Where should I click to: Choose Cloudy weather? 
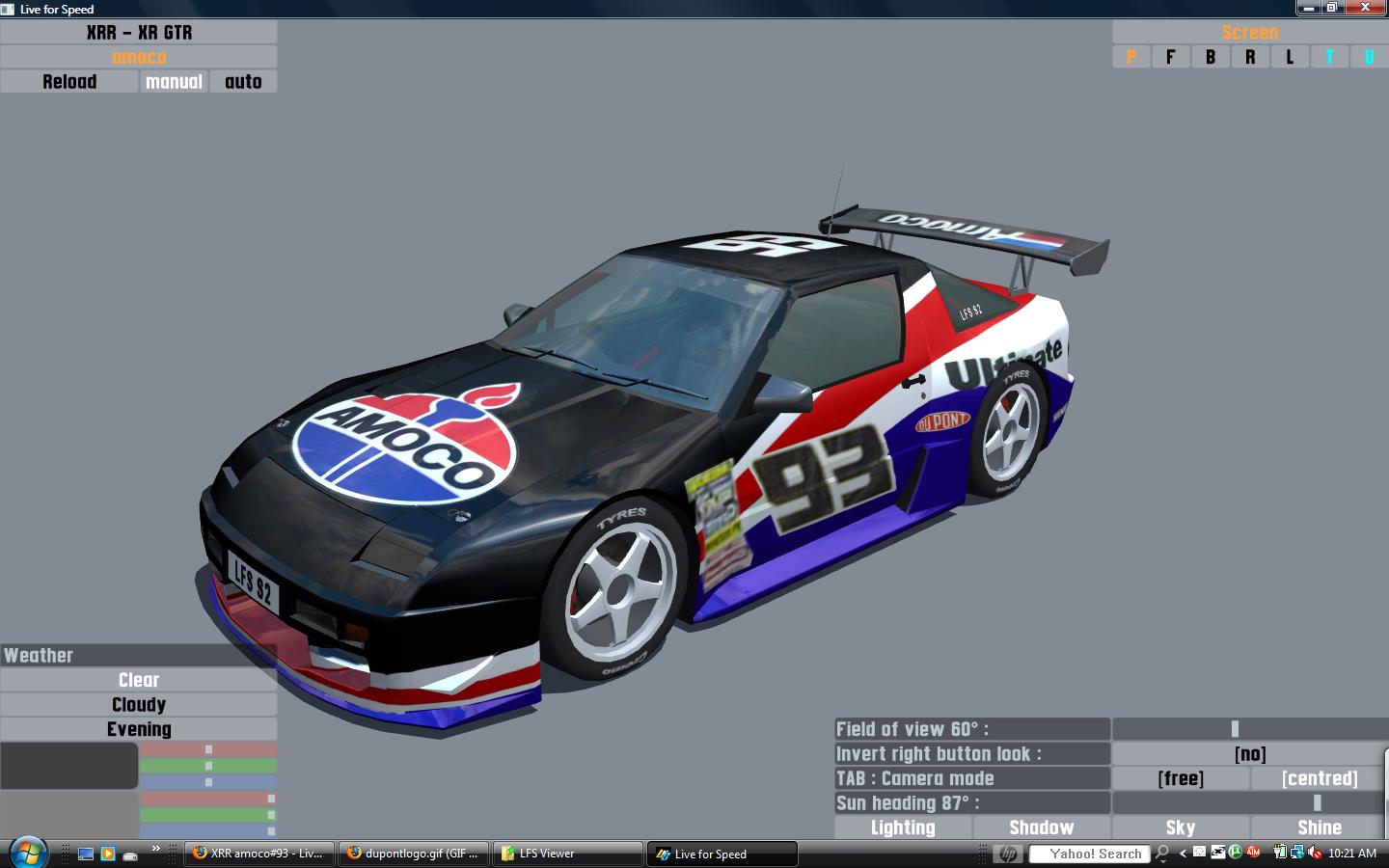[x=139, y=705]
